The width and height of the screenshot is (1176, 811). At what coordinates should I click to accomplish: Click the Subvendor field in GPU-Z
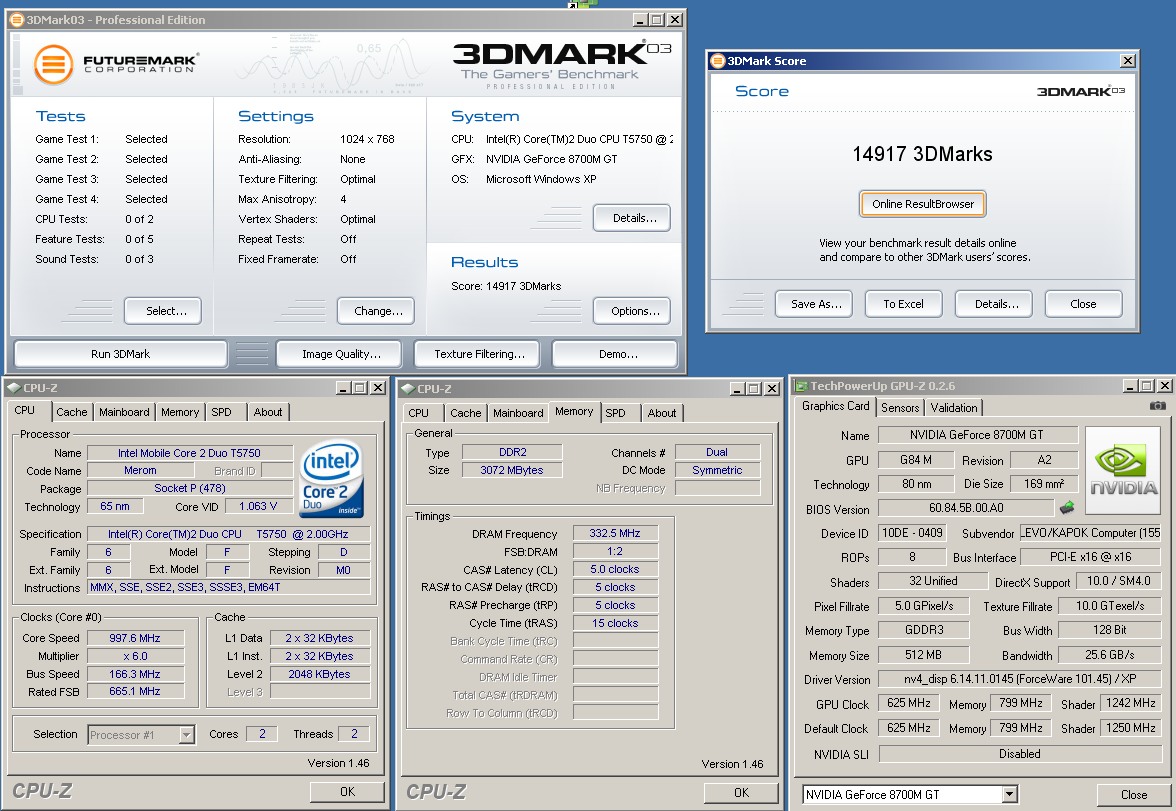(x=1090, y=533)
